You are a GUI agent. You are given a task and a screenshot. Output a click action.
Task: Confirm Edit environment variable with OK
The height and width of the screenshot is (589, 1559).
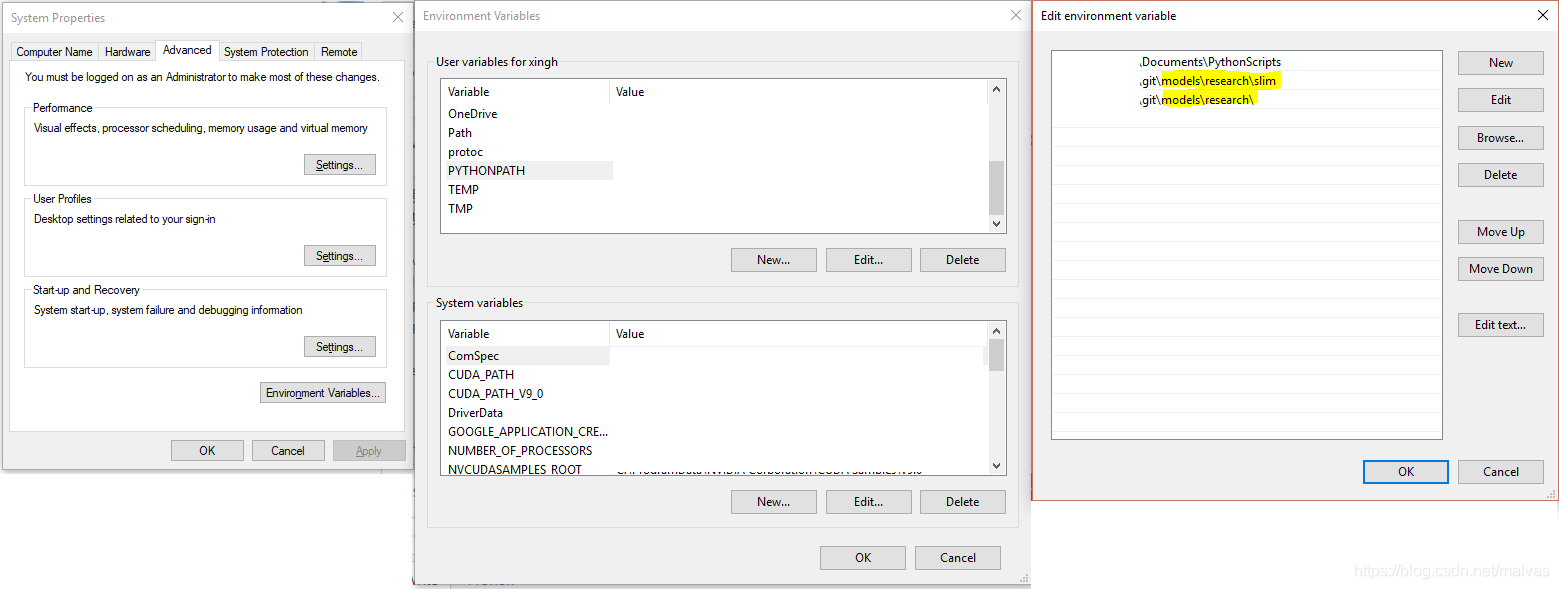pyautogui.click(x=1406, y=472)
